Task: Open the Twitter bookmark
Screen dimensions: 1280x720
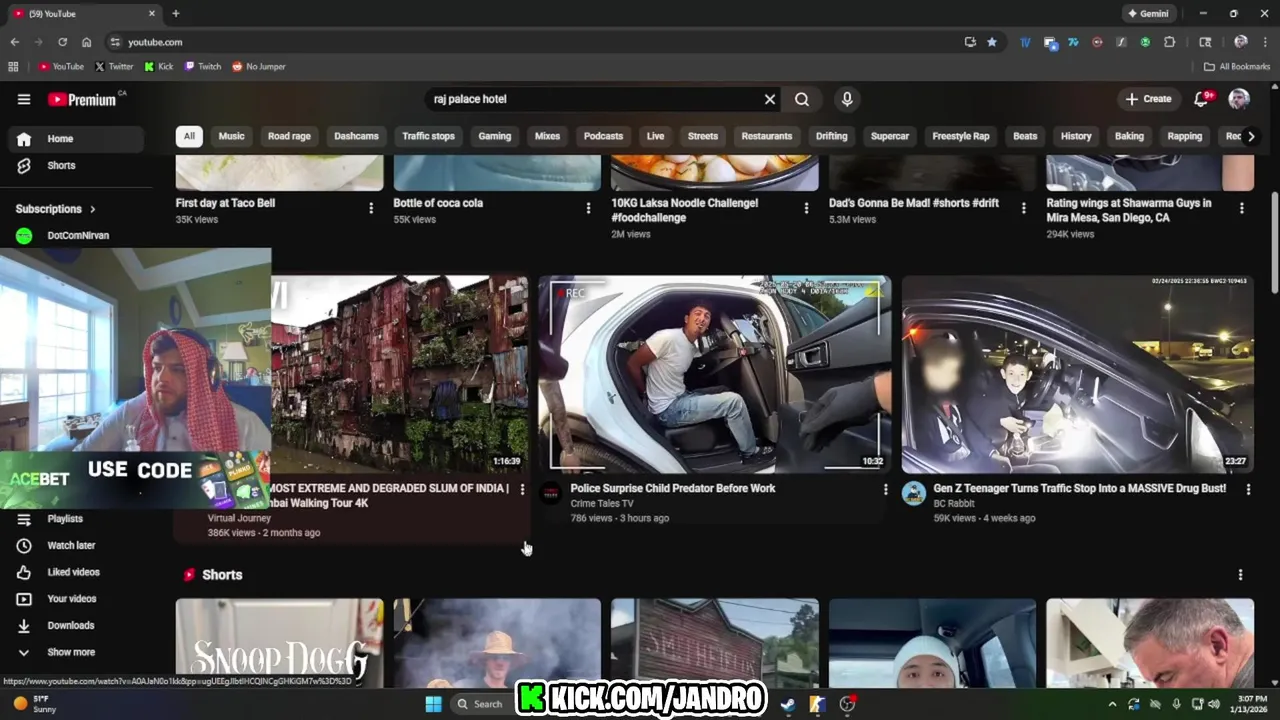Action: point(114,66)
